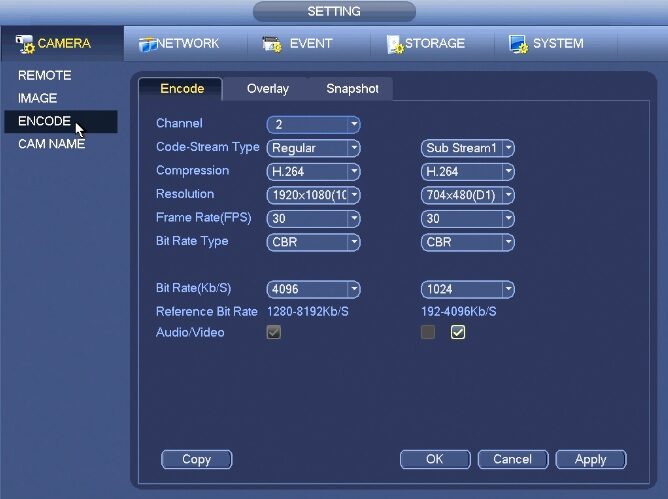The image size is (668, 499).
Task: Expand main stream Bit Rate 4096 dropdown
Action: click(313, 290)
